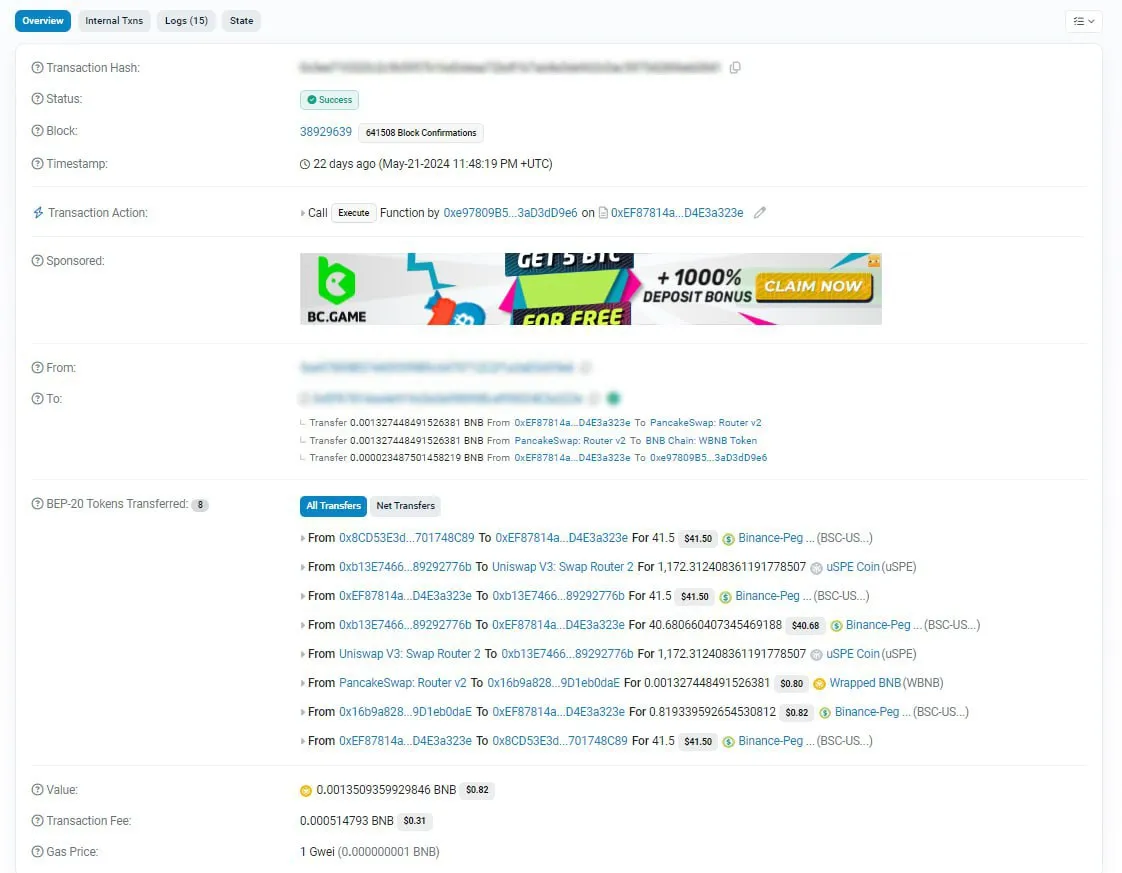
Task: Click the help icon beside BEP-20 Tokens Transferred
Action: click(37, 504)
